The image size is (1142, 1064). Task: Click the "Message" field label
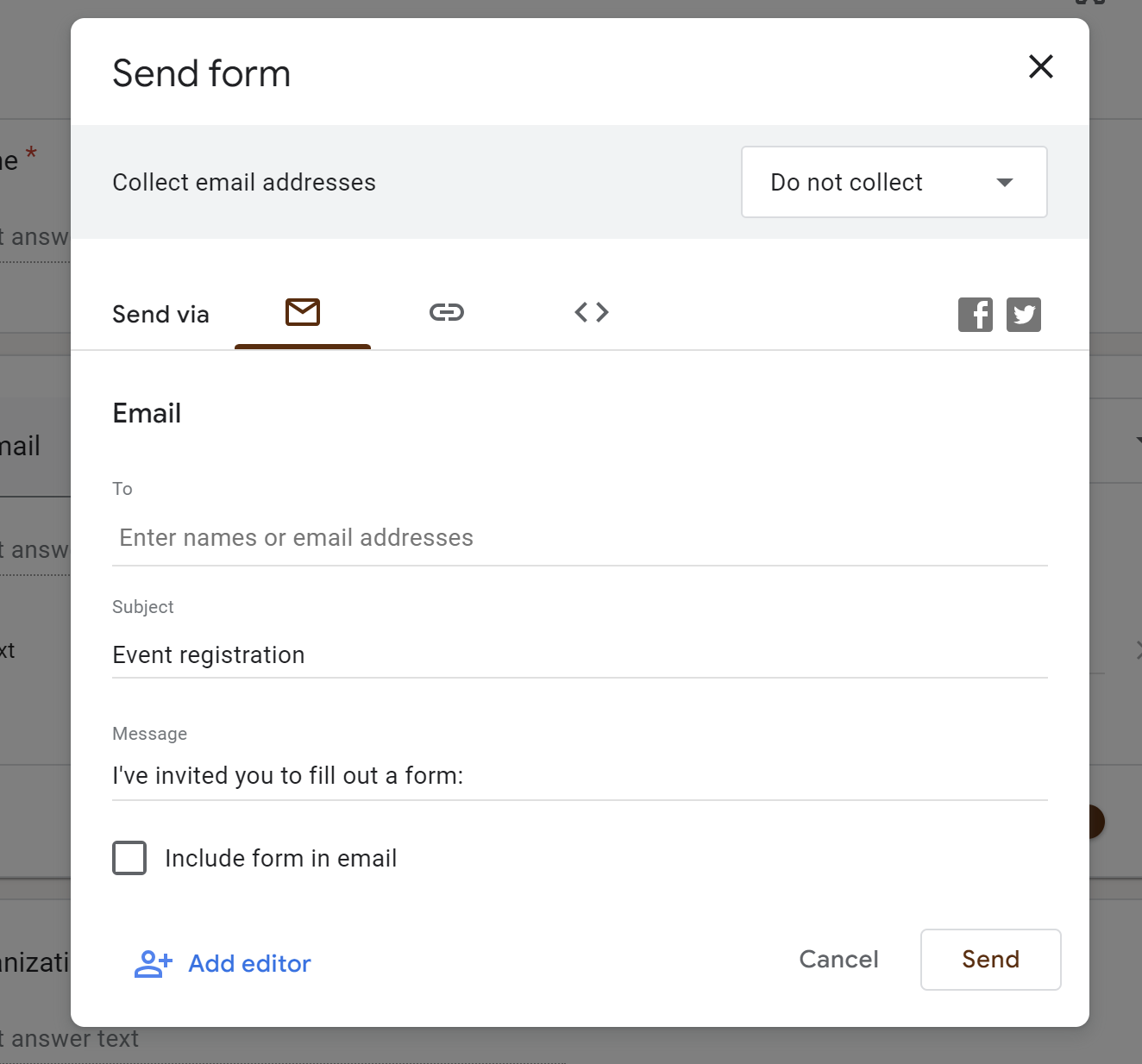(150, 734)
